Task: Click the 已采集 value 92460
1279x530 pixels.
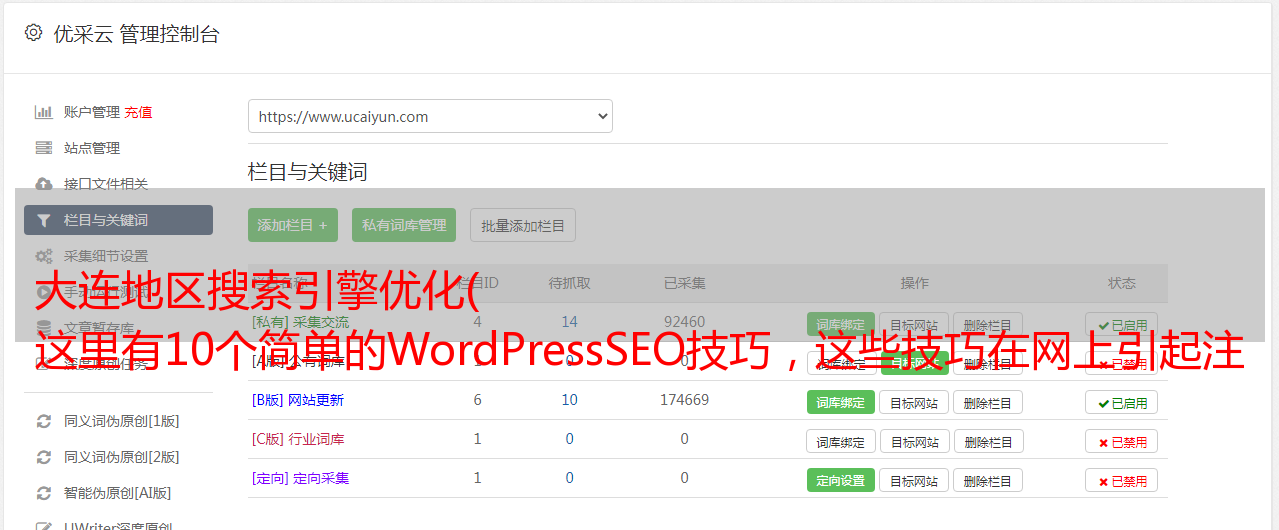Action: coord(684,322)
